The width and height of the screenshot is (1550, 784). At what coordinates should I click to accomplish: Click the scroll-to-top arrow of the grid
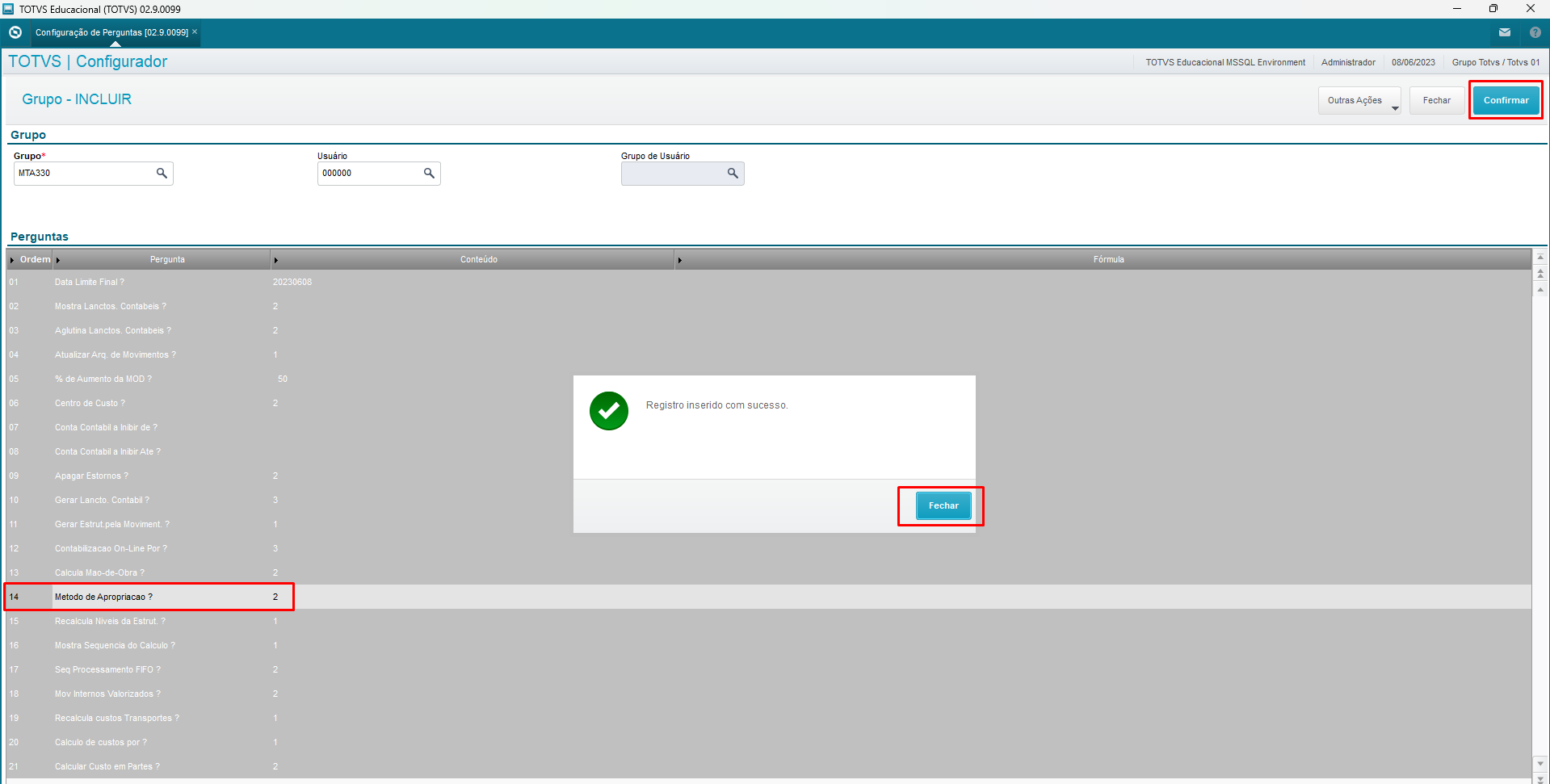click(x=1540, y=258)
